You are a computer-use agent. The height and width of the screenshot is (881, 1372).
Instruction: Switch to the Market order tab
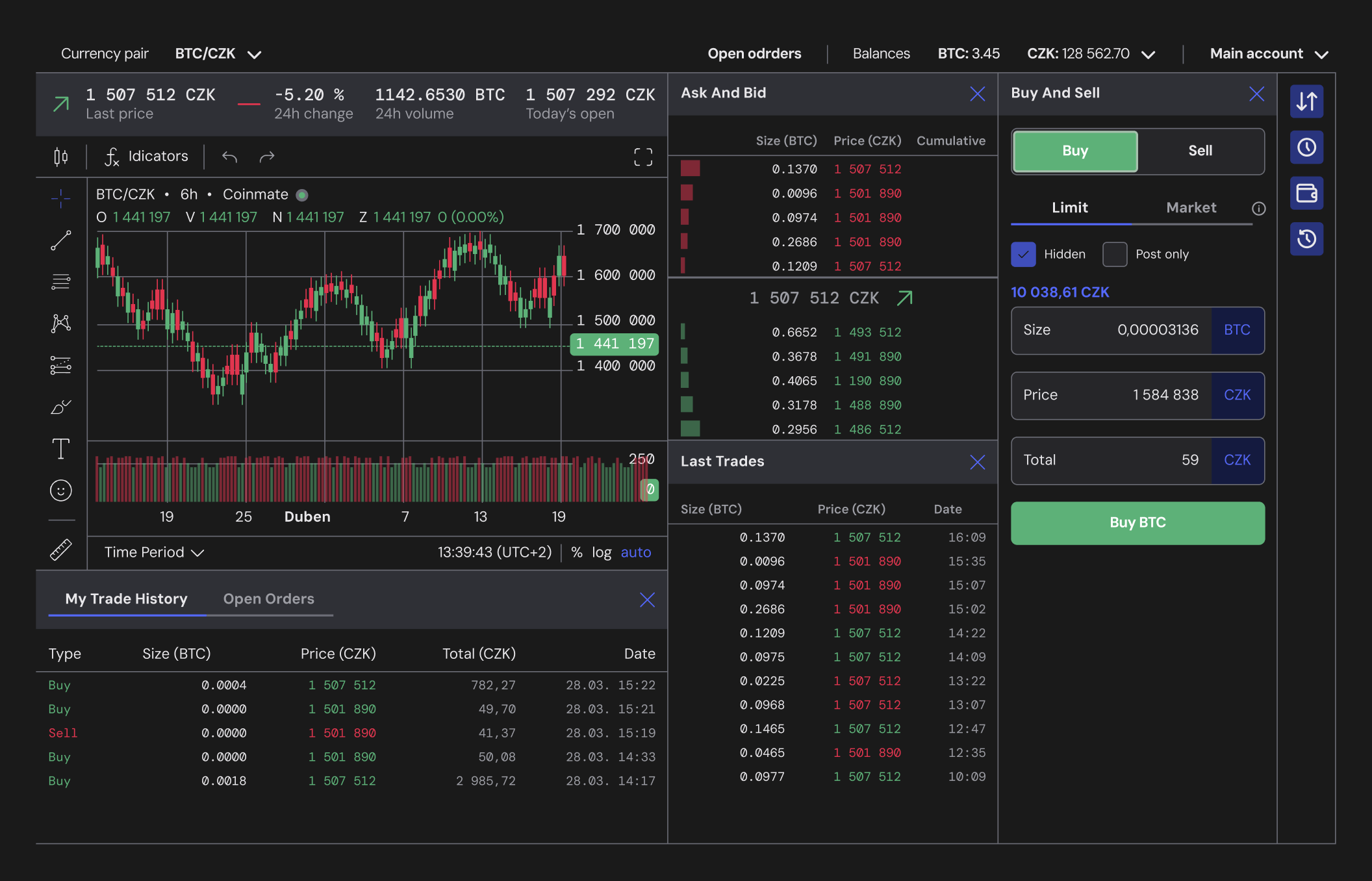point(1191,208)
